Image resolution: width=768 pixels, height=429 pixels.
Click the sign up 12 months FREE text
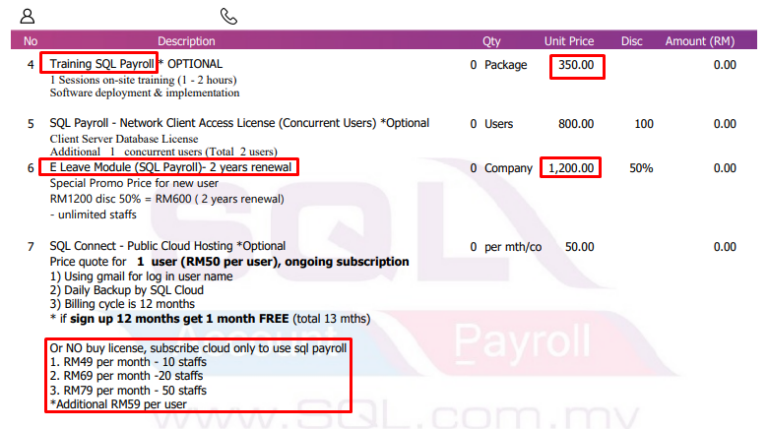pos(179,319)
